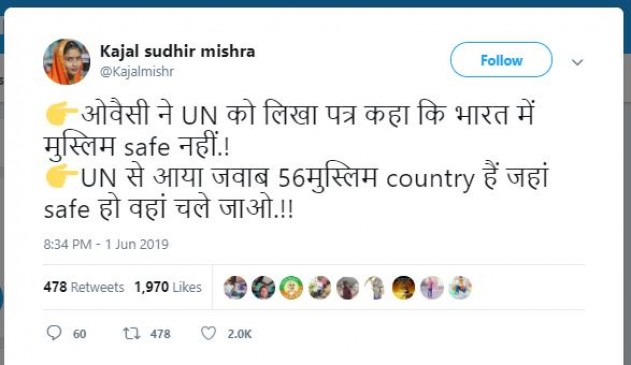
Task: Open the green-bordered liker avatar
Action: pyautogui.click(x=291, y=287)
